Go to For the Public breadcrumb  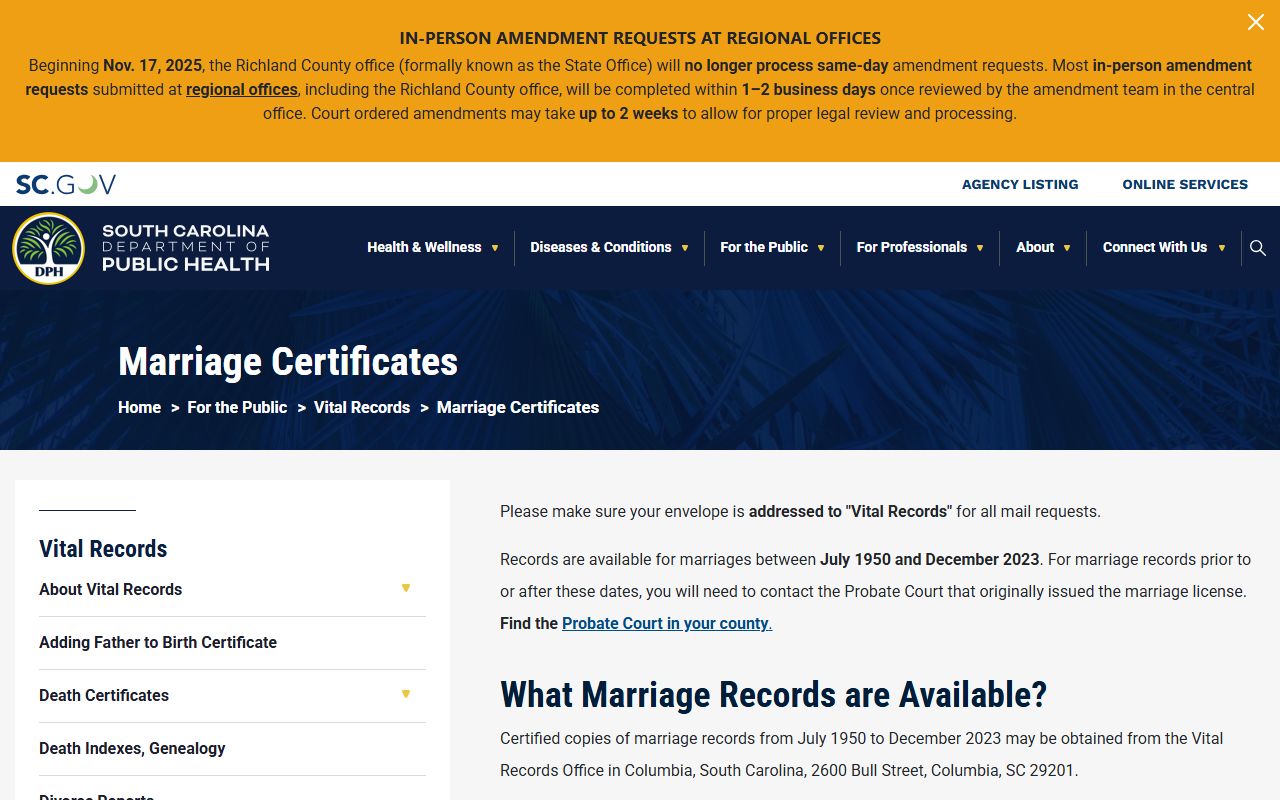(x=237, y=407)
